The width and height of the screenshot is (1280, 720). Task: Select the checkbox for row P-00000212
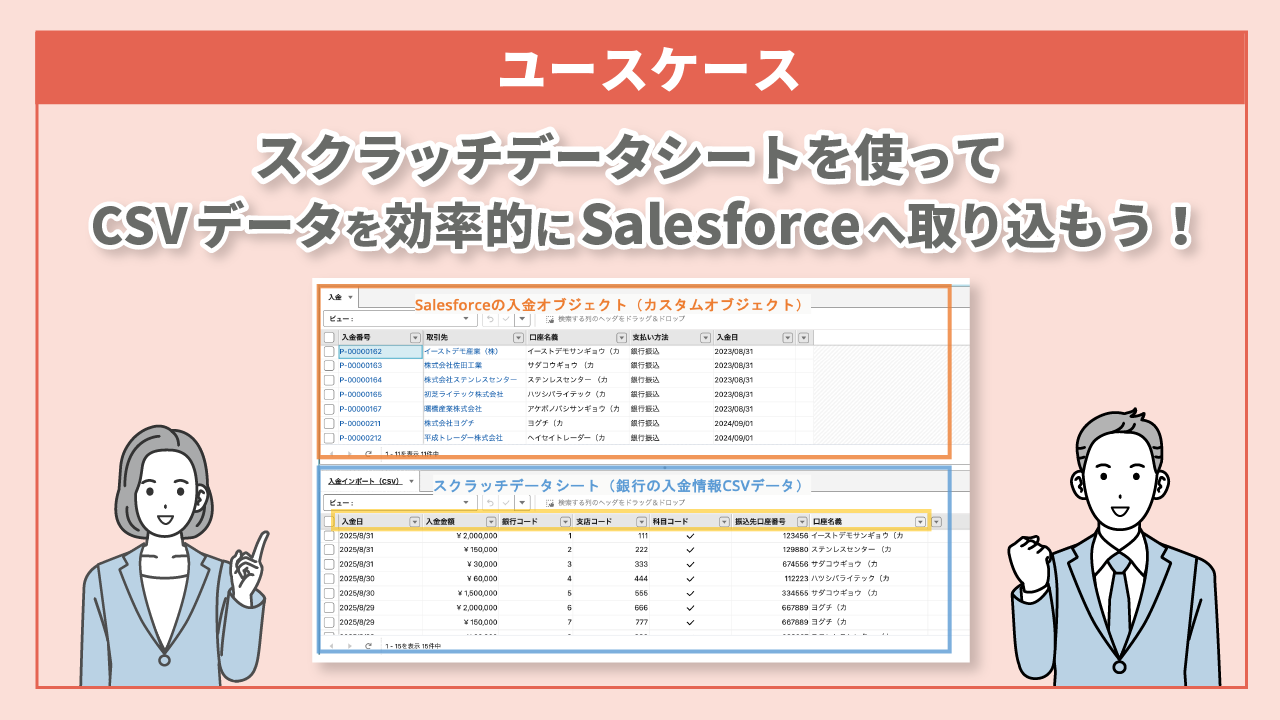329,438
